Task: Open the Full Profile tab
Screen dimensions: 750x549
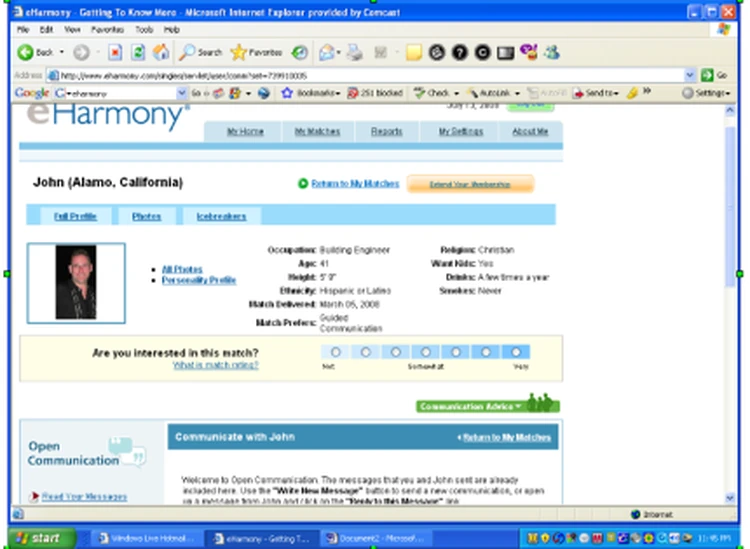Action: 75,216
